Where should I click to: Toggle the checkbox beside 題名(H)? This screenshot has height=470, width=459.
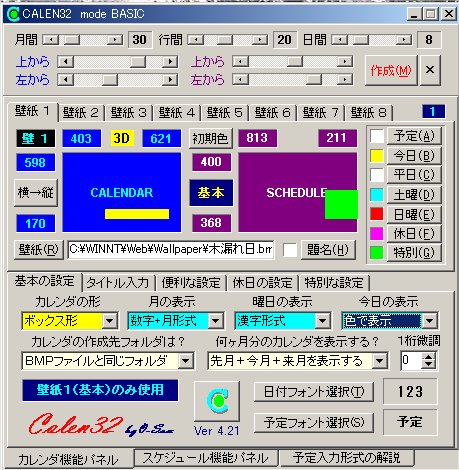point(290,250)
